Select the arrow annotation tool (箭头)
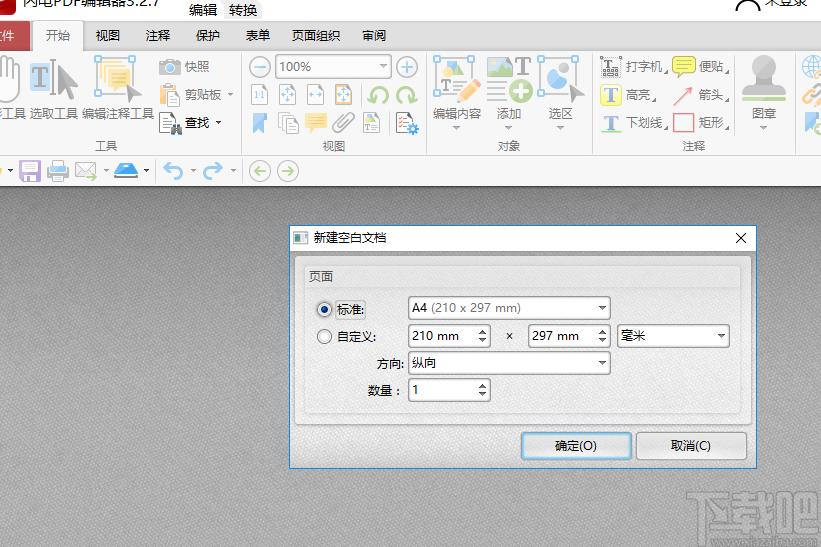This screenshot has width=821, height=547. coord(700,95)
